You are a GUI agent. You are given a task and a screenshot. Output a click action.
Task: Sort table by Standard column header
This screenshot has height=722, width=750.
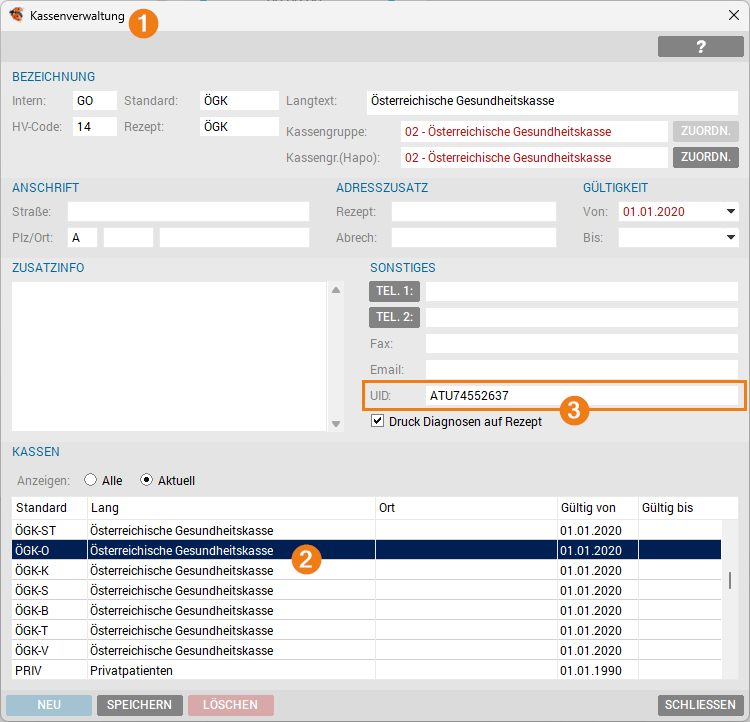coord(42,508)
